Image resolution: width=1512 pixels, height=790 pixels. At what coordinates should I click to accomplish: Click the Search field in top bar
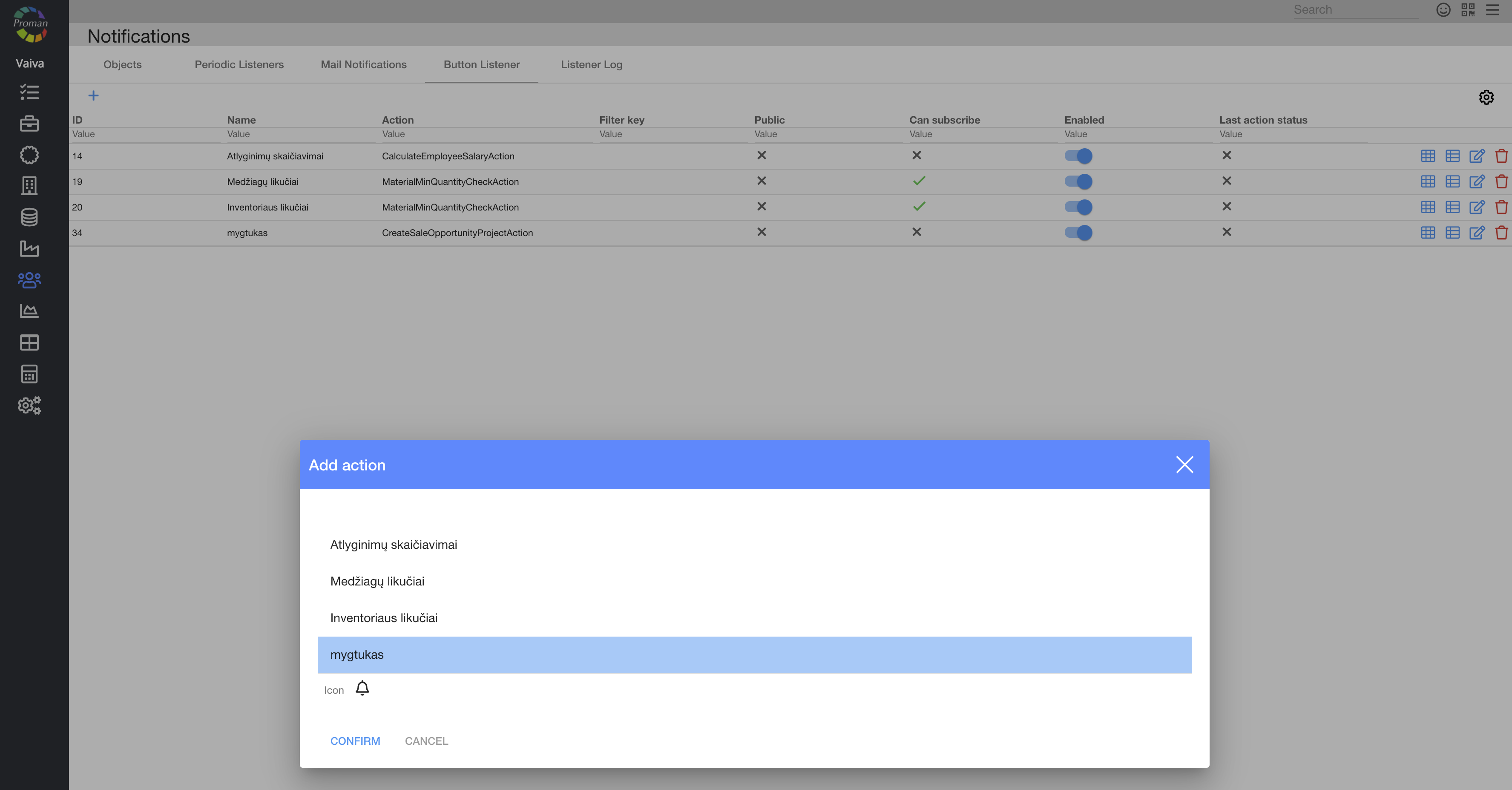tap(1355, 10)
